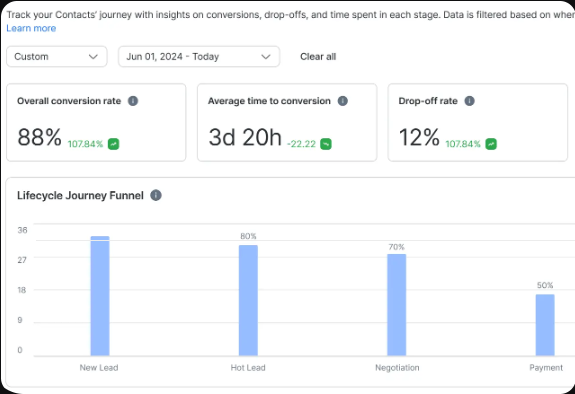Click the Hot Lead axis label
Viewport: 575px width, 394px height.
click(248, 368)
